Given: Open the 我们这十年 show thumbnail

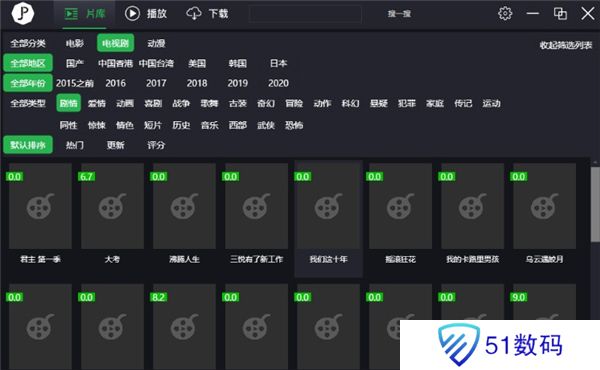Looking at the screenshot, I should pyautogui.click(x=328, y=206).
